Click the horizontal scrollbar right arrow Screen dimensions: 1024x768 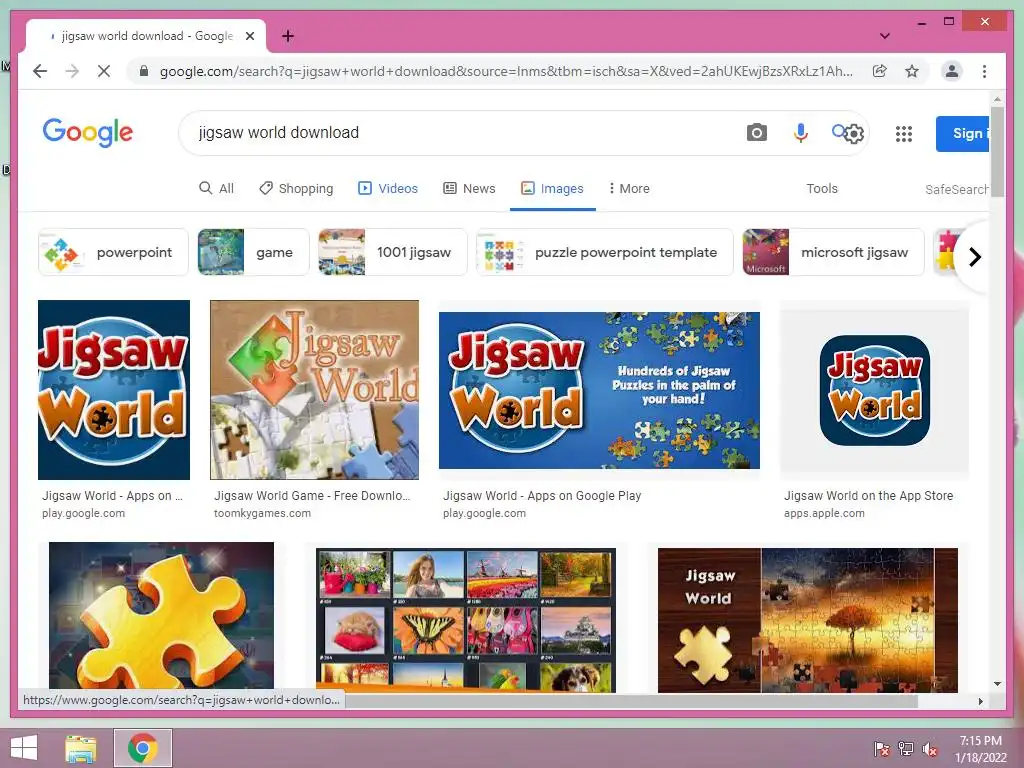[x=980, y=701]
